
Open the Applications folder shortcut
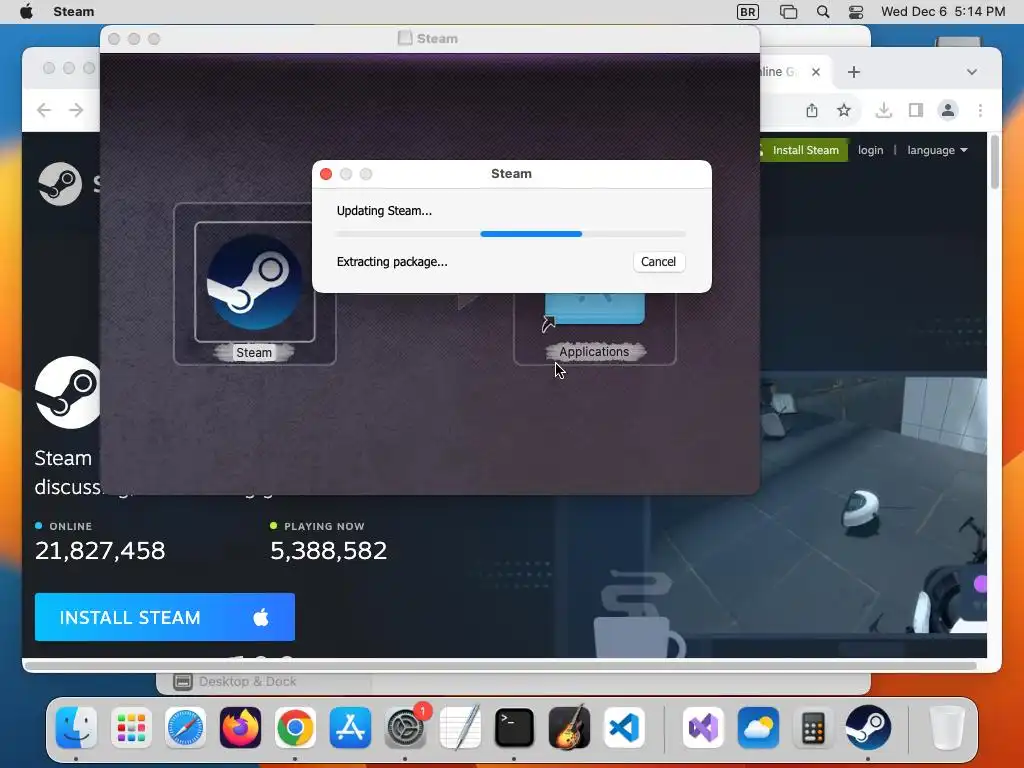[594, 308]
